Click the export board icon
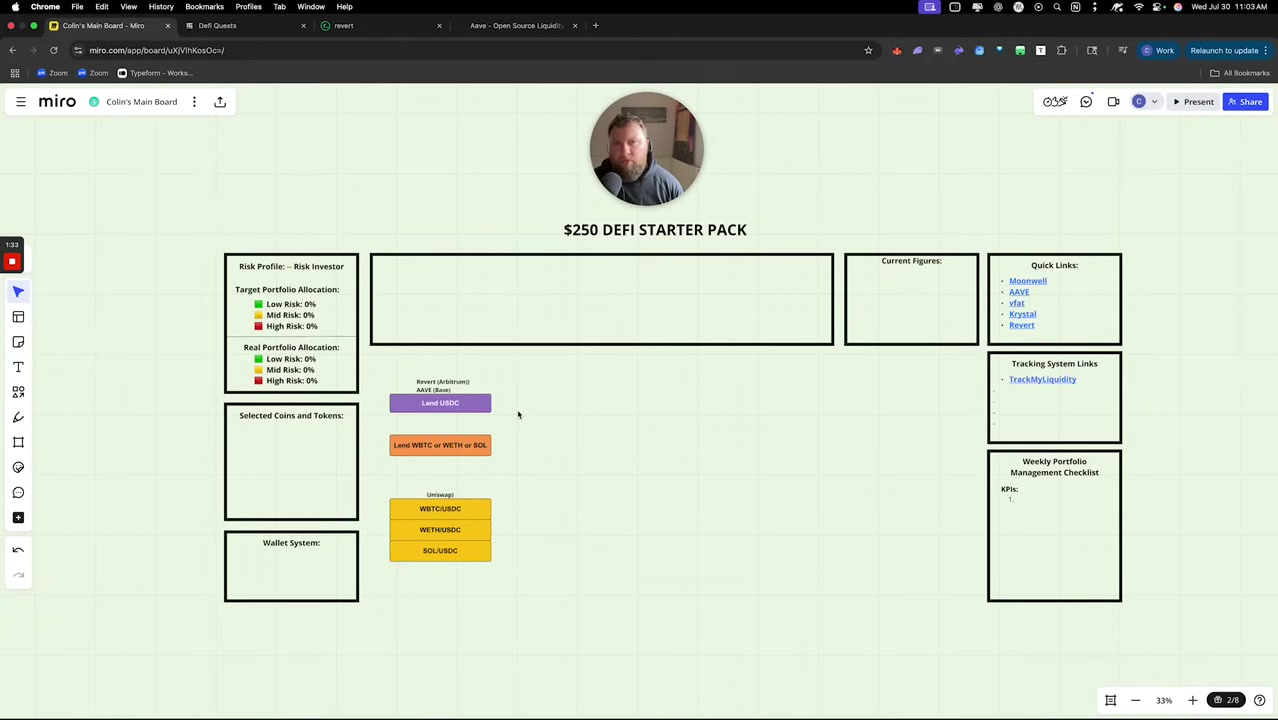Image resolution: width=1278 pixels, height=720 pixels. 220,102
